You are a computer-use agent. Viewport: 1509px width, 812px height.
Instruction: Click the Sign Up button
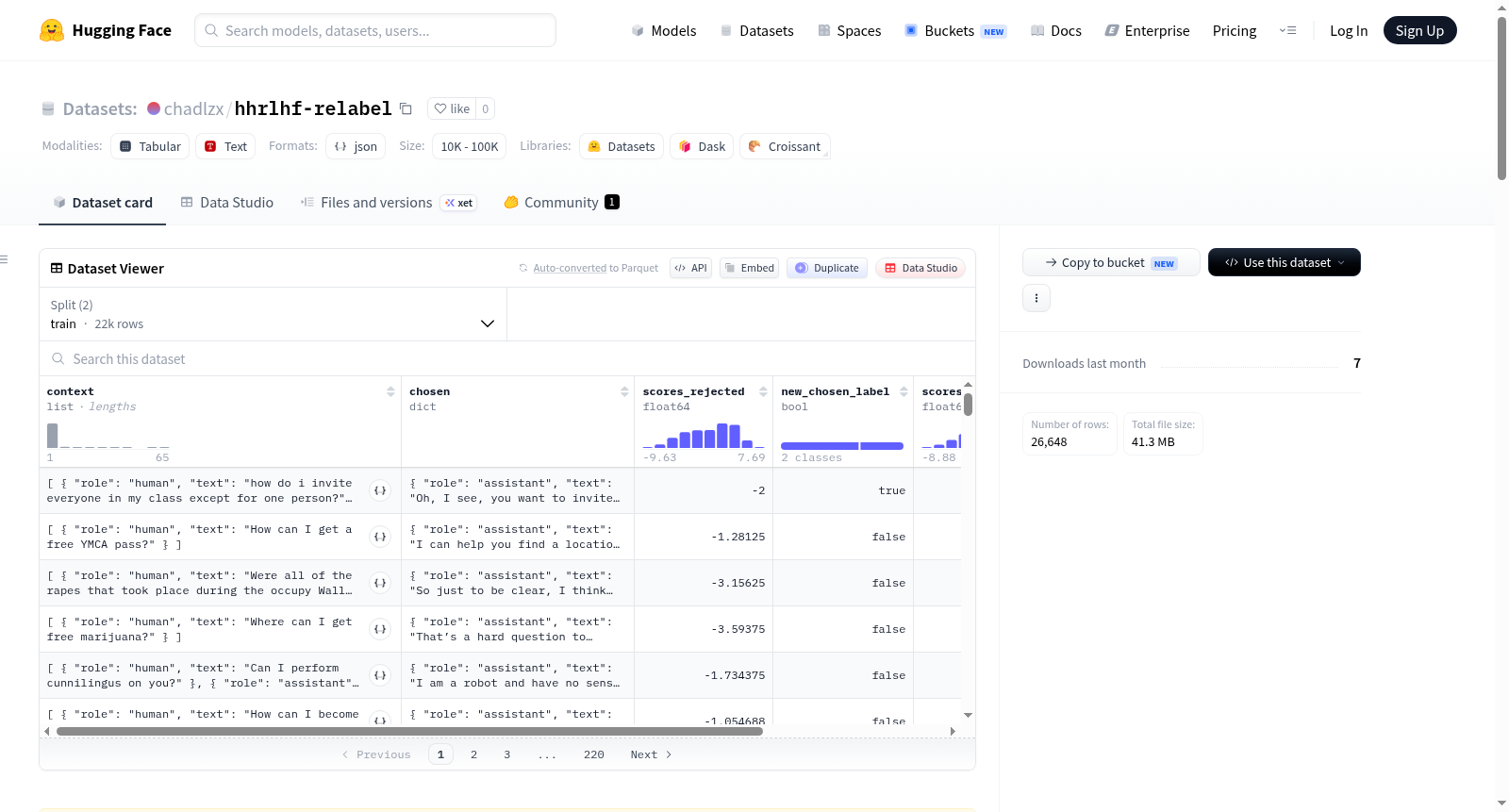[1419, 30]
